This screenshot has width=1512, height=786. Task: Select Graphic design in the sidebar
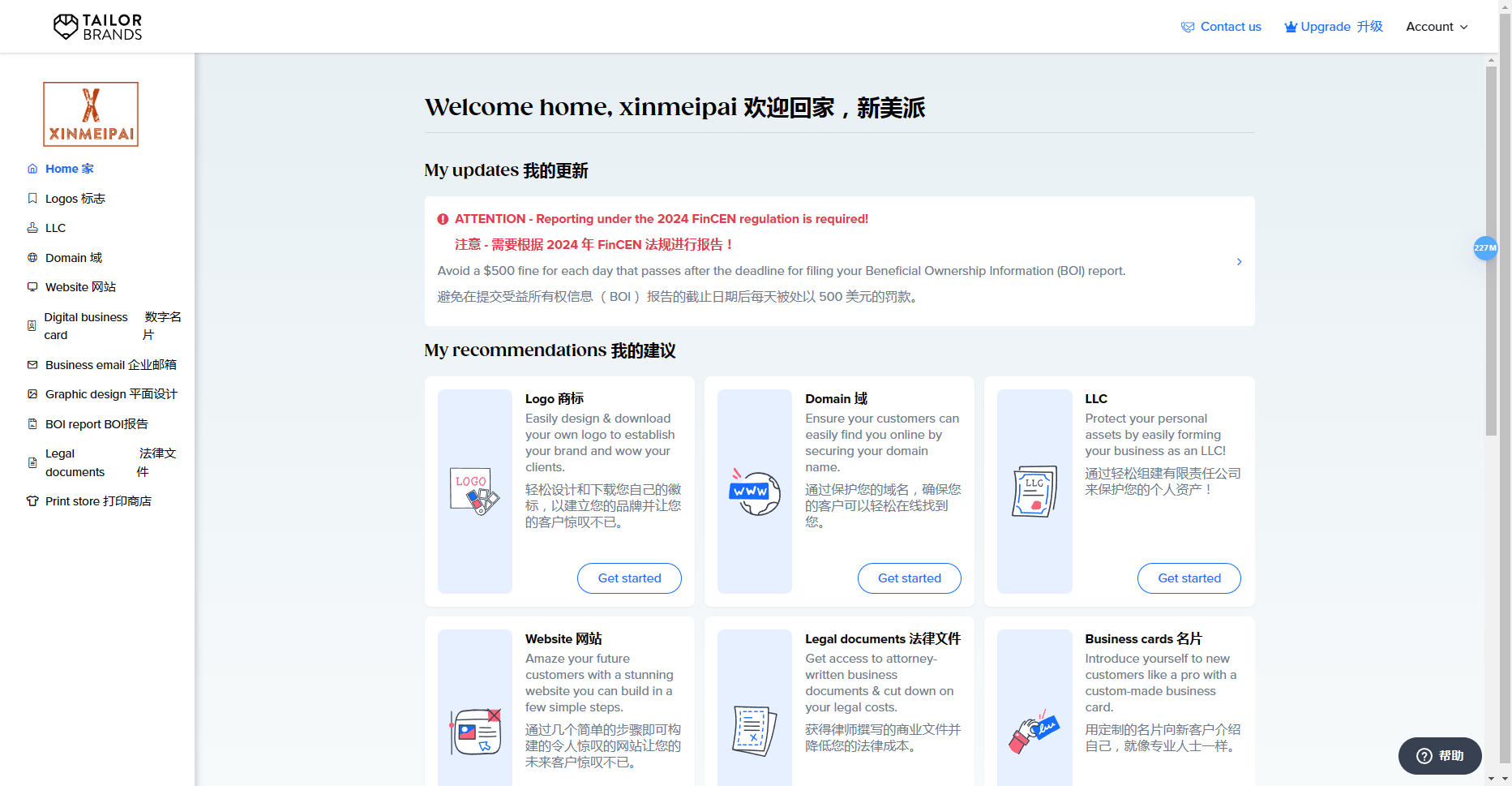110,394
